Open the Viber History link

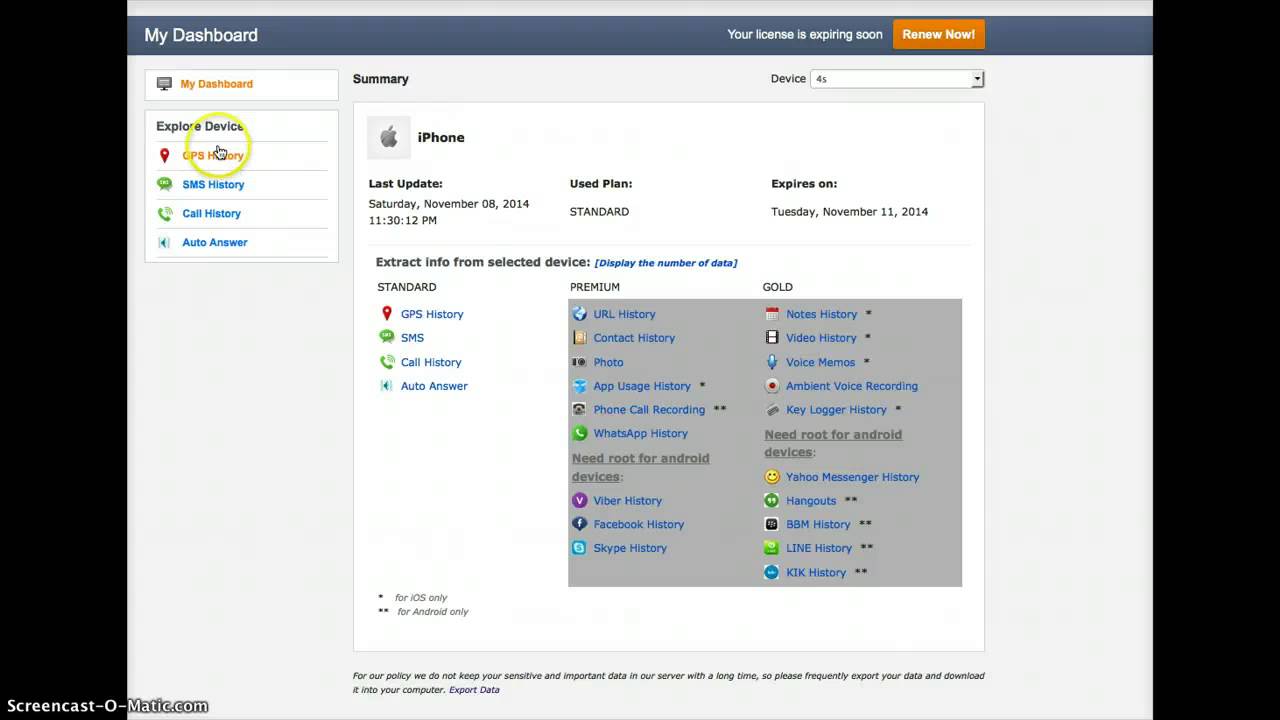[627, 501]
